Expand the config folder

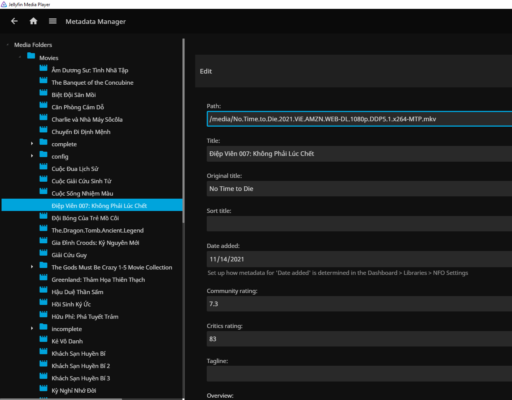(32, 156)
